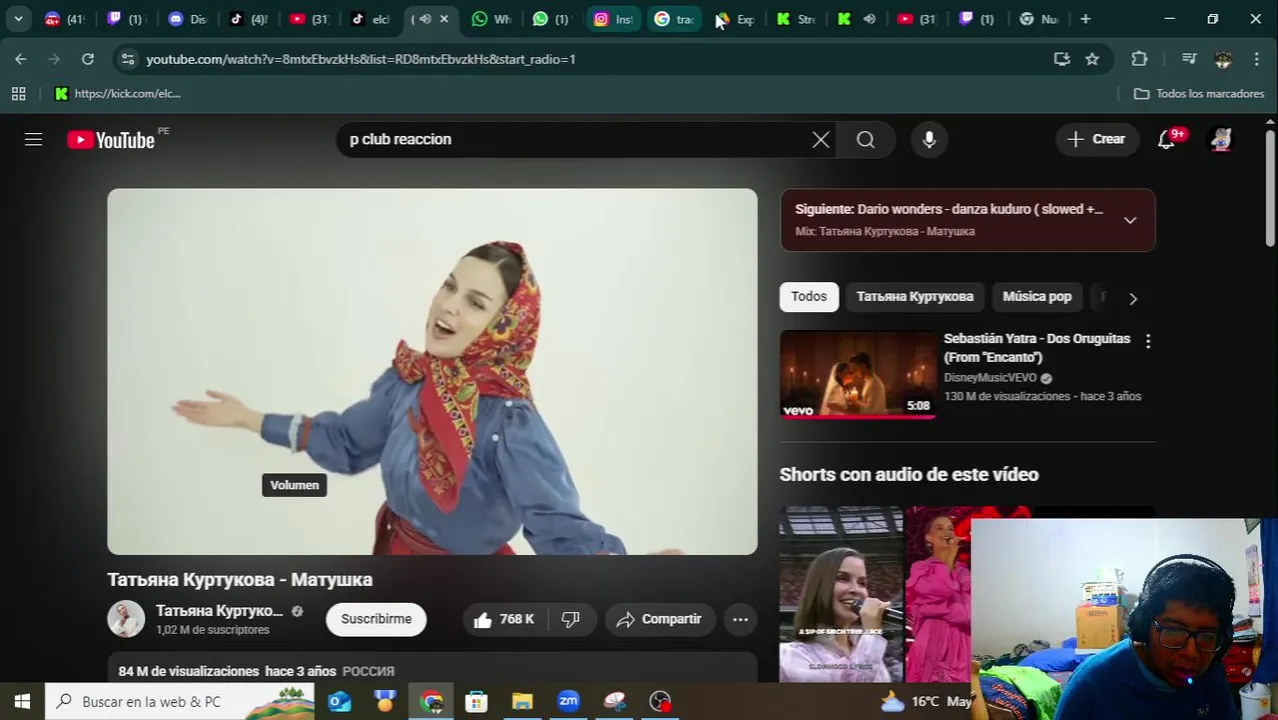Viewport: 1278px width, 720px height.
Task: Open Татьяна Куртукова channel avatar
Action: pyautogui.click(x=126, y=619)
